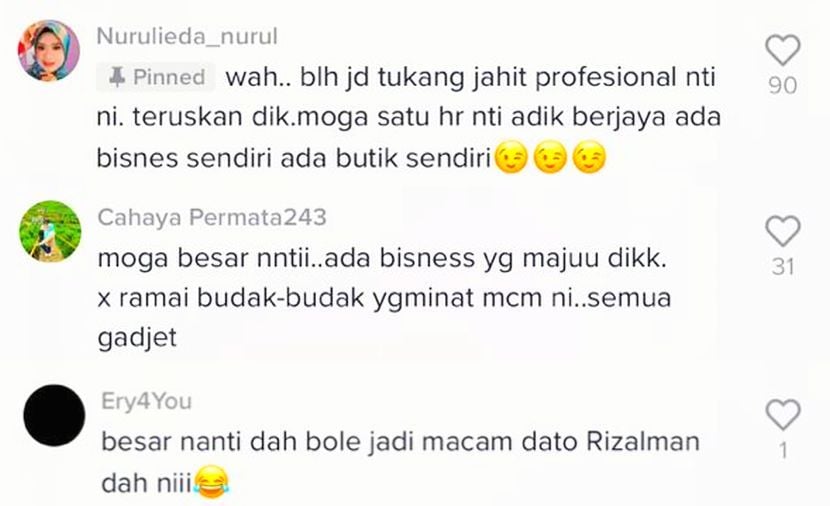Click the laughing-crying emoji in Ery4You's comment
The image size is (830, 506).
[211, 482]
